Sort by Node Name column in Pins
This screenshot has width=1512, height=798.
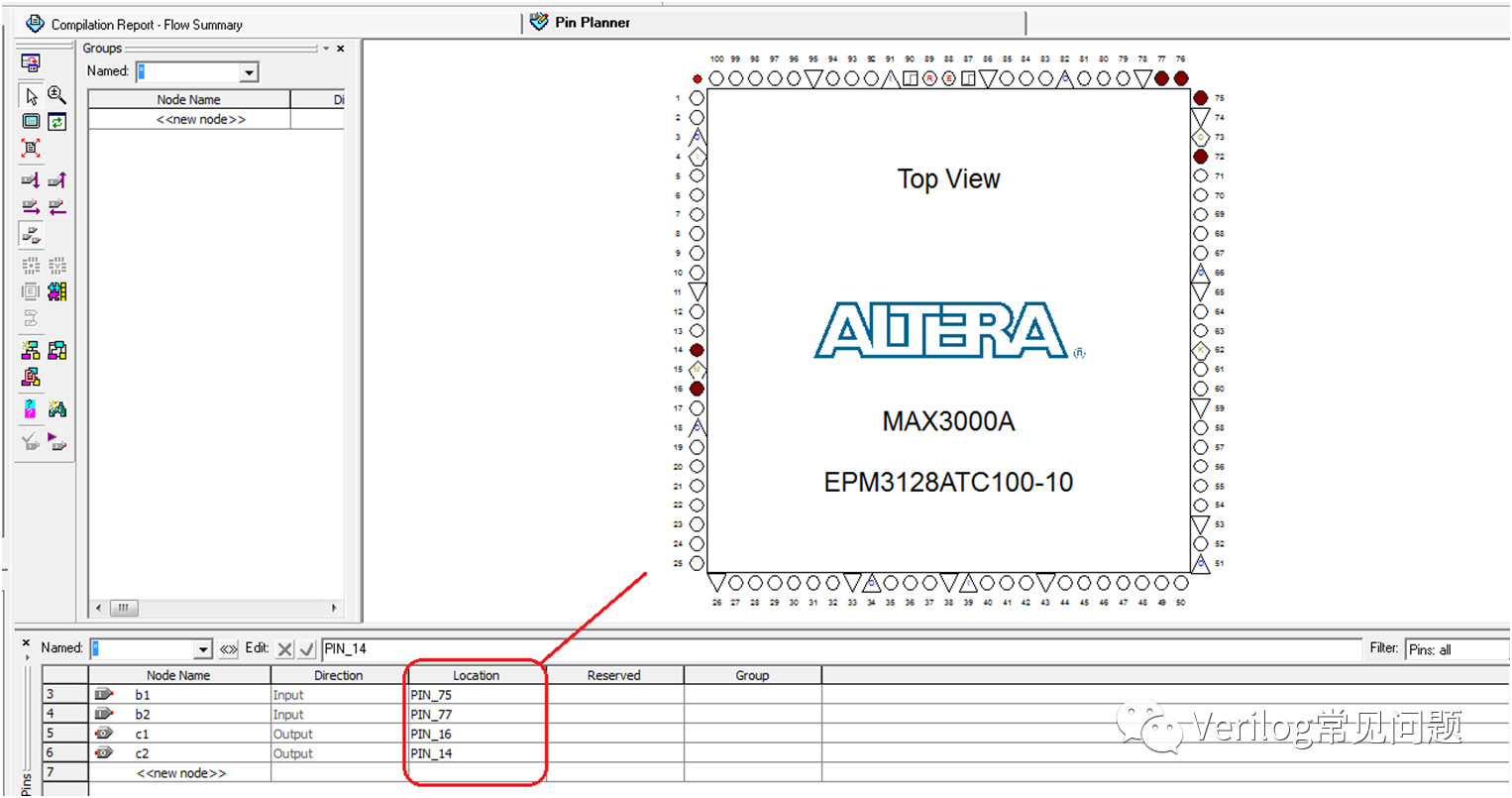point(179,675)
